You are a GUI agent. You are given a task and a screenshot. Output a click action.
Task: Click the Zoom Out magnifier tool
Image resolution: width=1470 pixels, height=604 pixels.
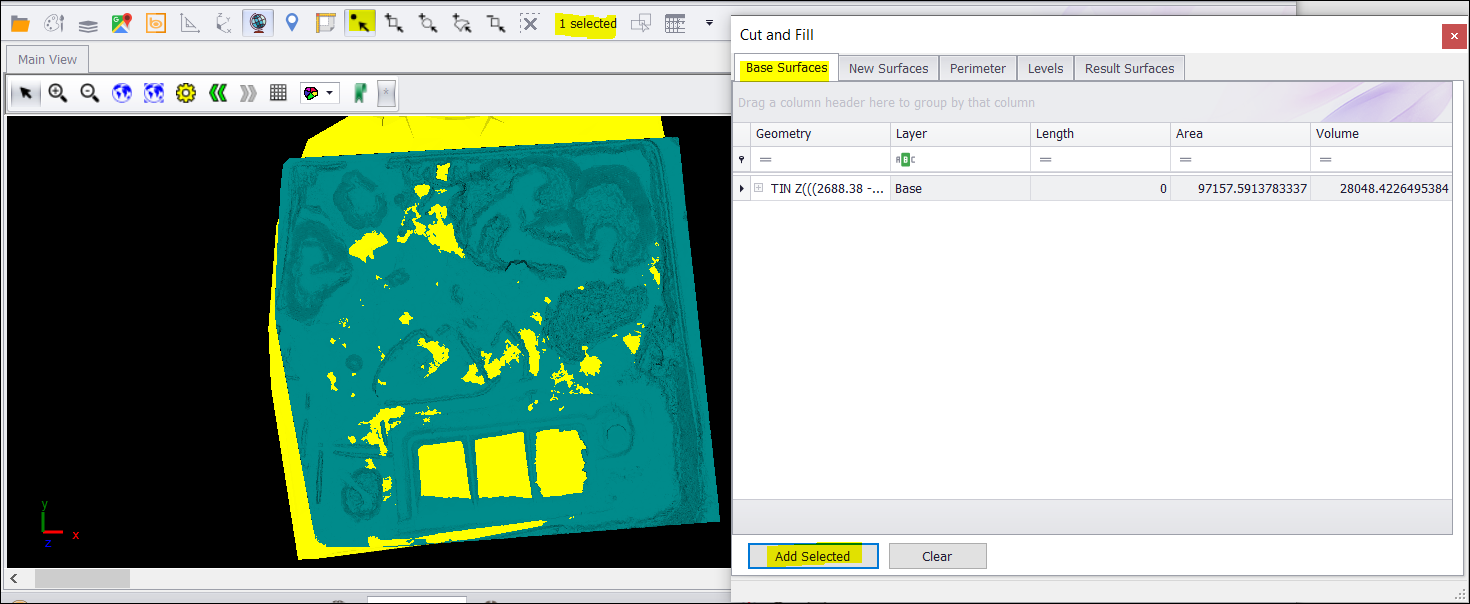[90, 93]
